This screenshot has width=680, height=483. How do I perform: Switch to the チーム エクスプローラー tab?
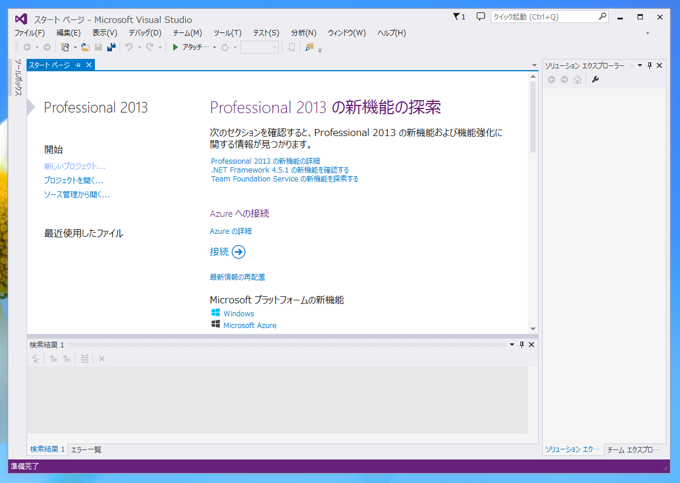633,450
